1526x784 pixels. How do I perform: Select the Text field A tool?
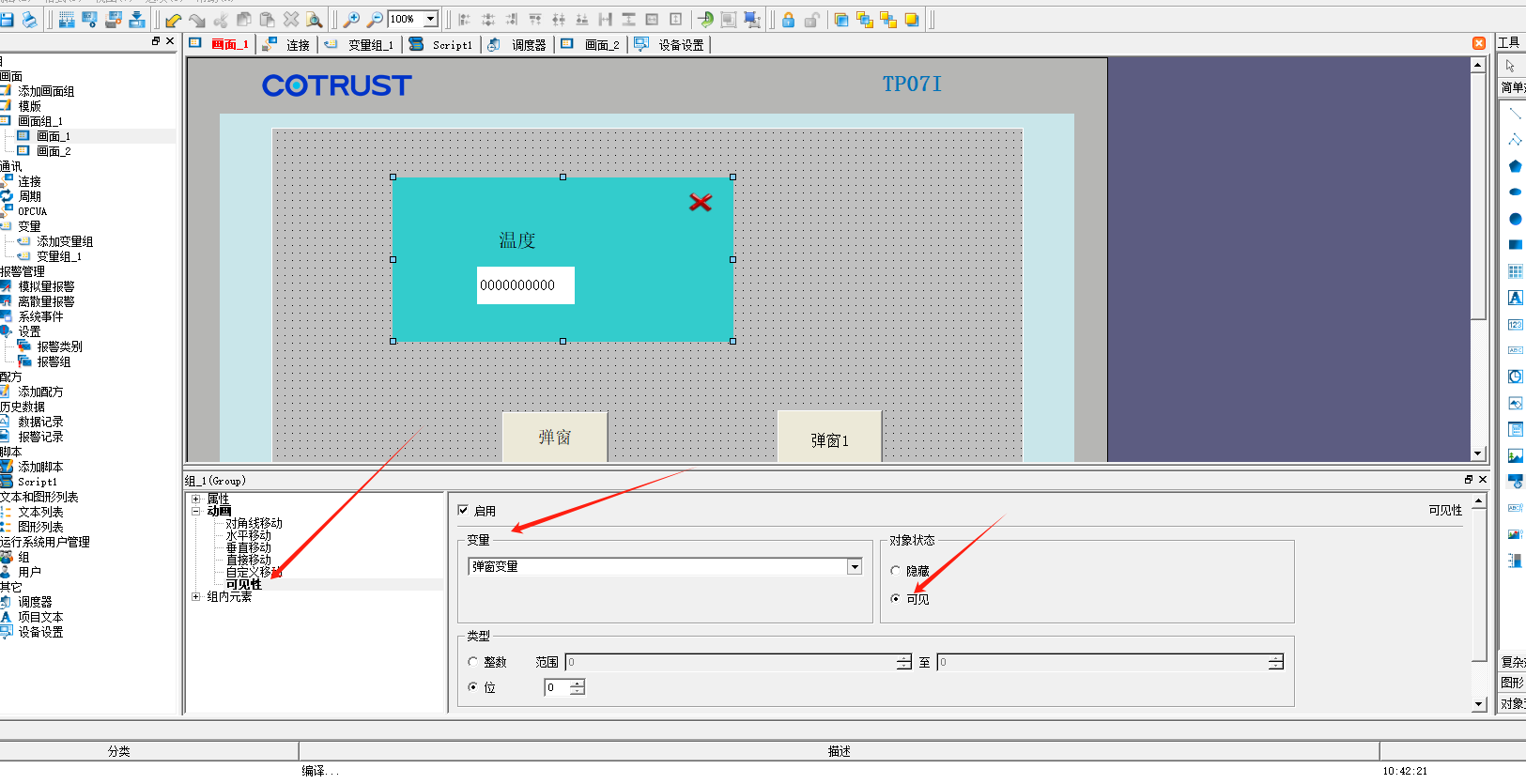[1515, 298]
